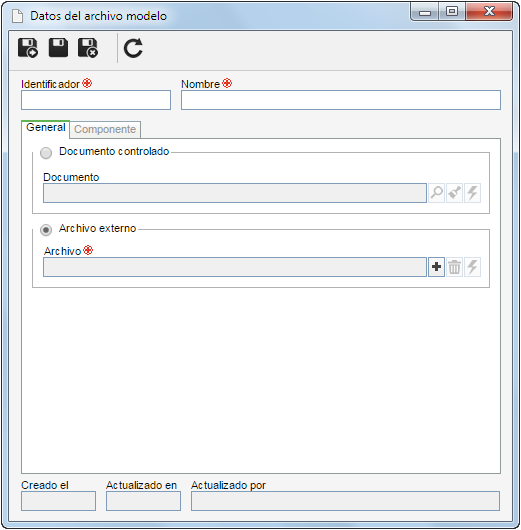Click the Documento text field

tap(235, 193)
